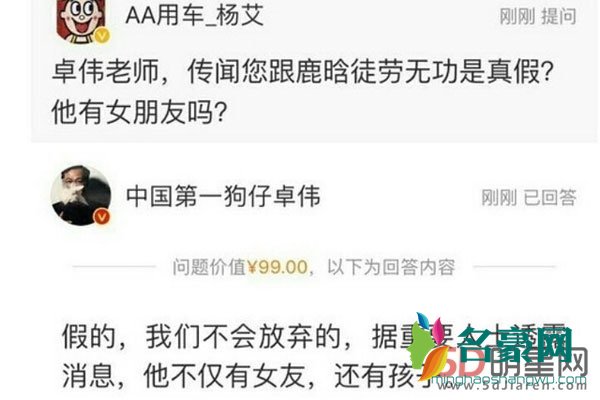Open 中国第一狗仔卓伟 profile photo
This screenshot has height=400, width=600.
81,195
